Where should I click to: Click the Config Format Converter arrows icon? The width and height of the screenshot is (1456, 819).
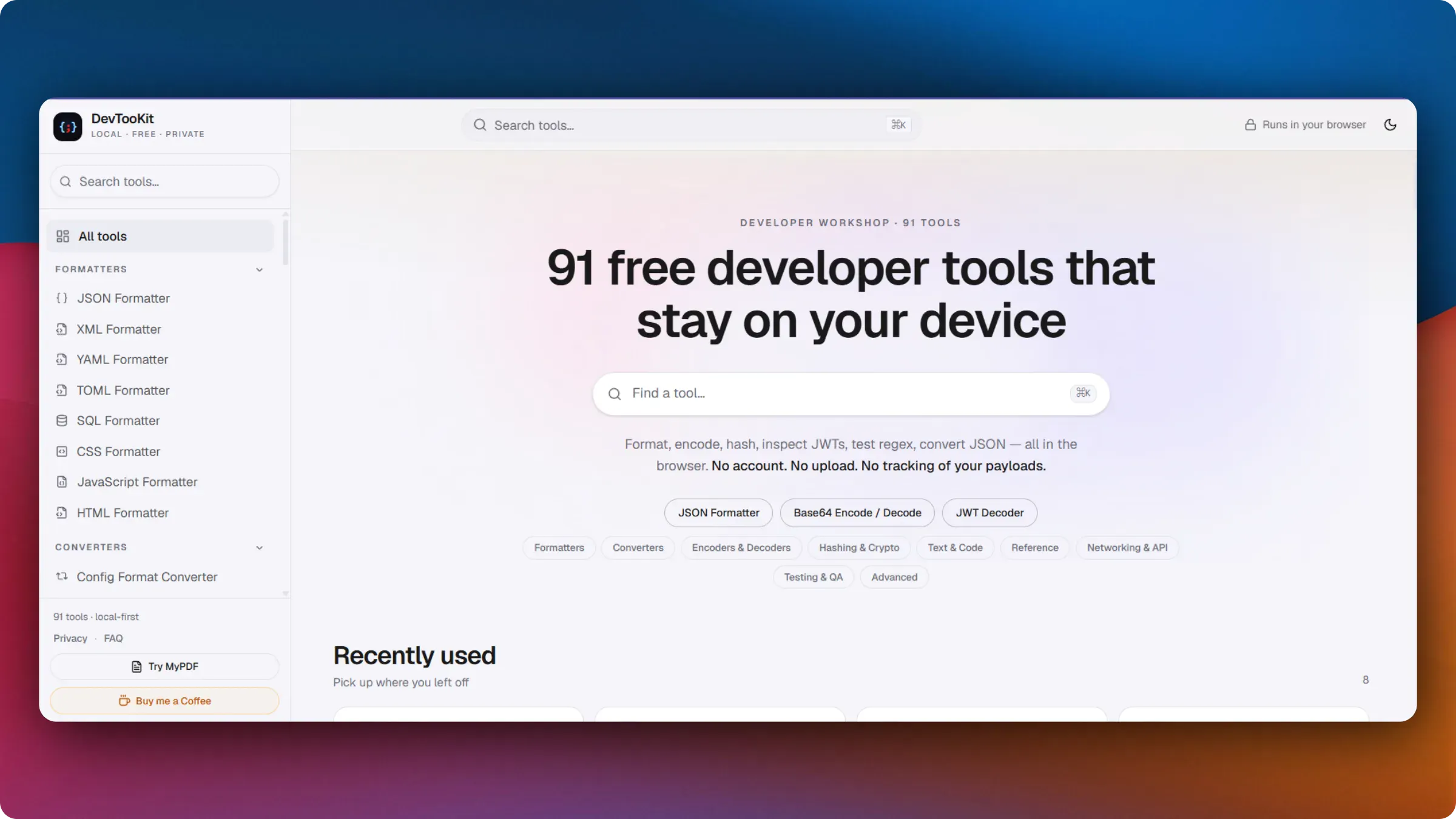62,577
